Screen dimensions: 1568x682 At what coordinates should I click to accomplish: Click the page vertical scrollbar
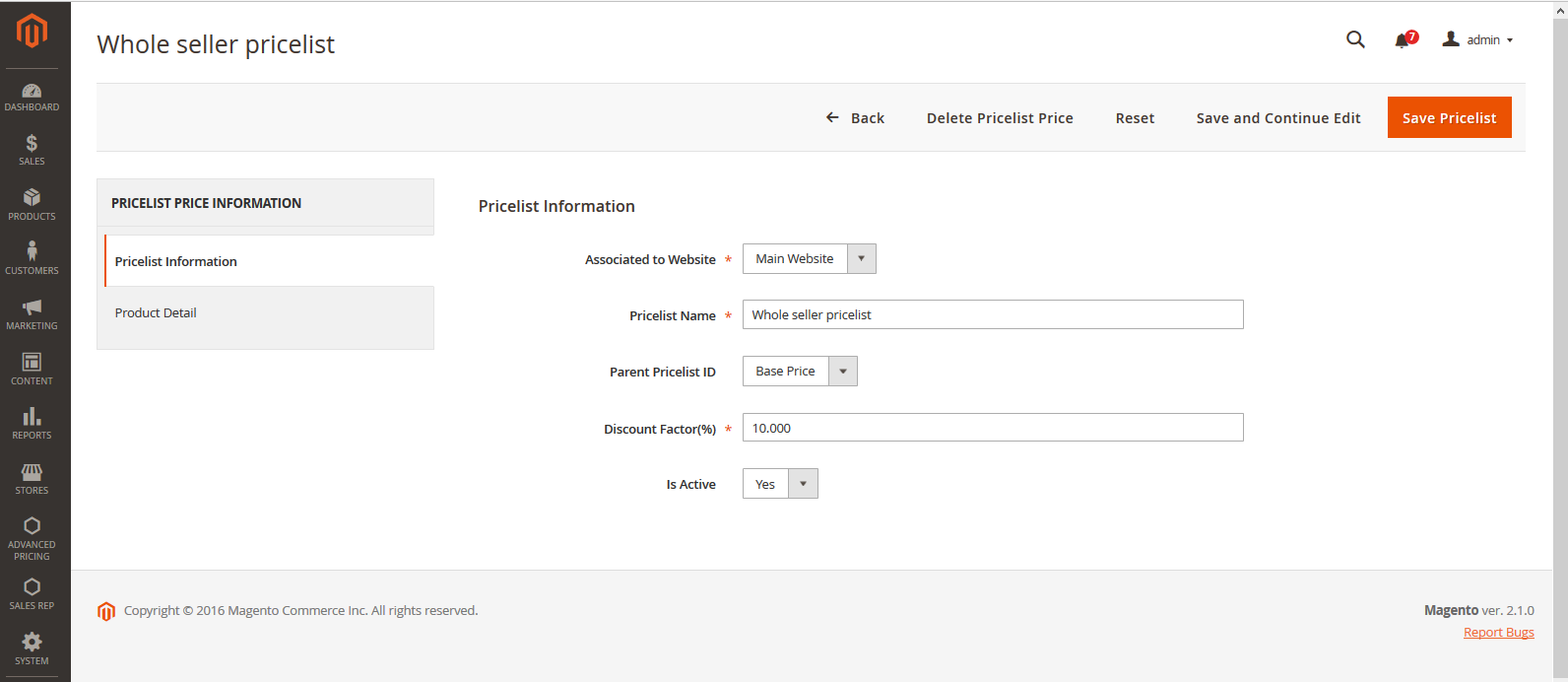coord(1560,341)
